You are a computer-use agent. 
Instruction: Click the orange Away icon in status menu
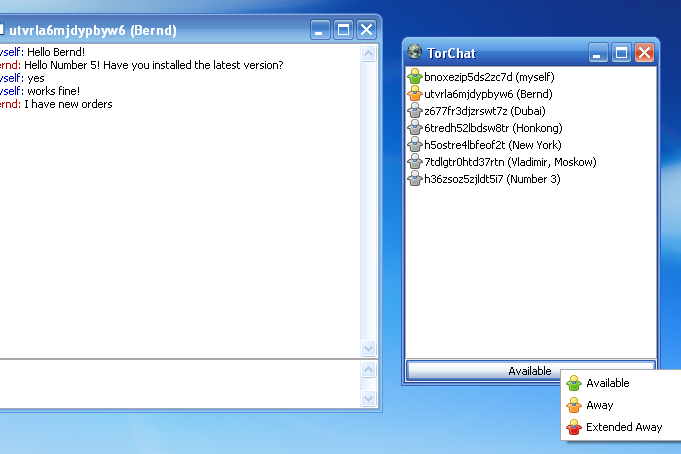574,405
